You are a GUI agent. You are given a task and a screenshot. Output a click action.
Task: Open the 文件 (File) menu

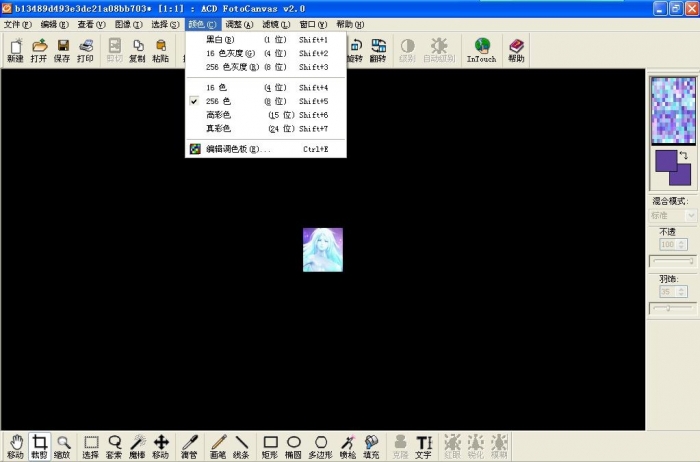pyautogui.click(x=18, y=25)
